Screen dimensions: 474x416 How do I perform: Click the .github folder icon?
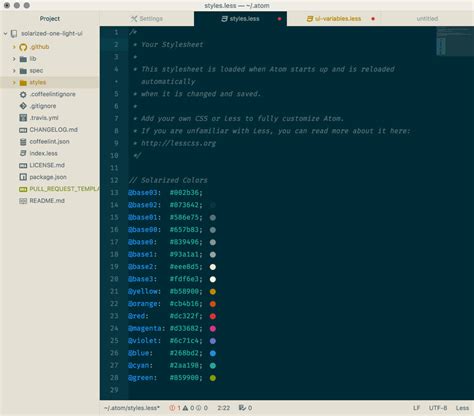[23, 47]
